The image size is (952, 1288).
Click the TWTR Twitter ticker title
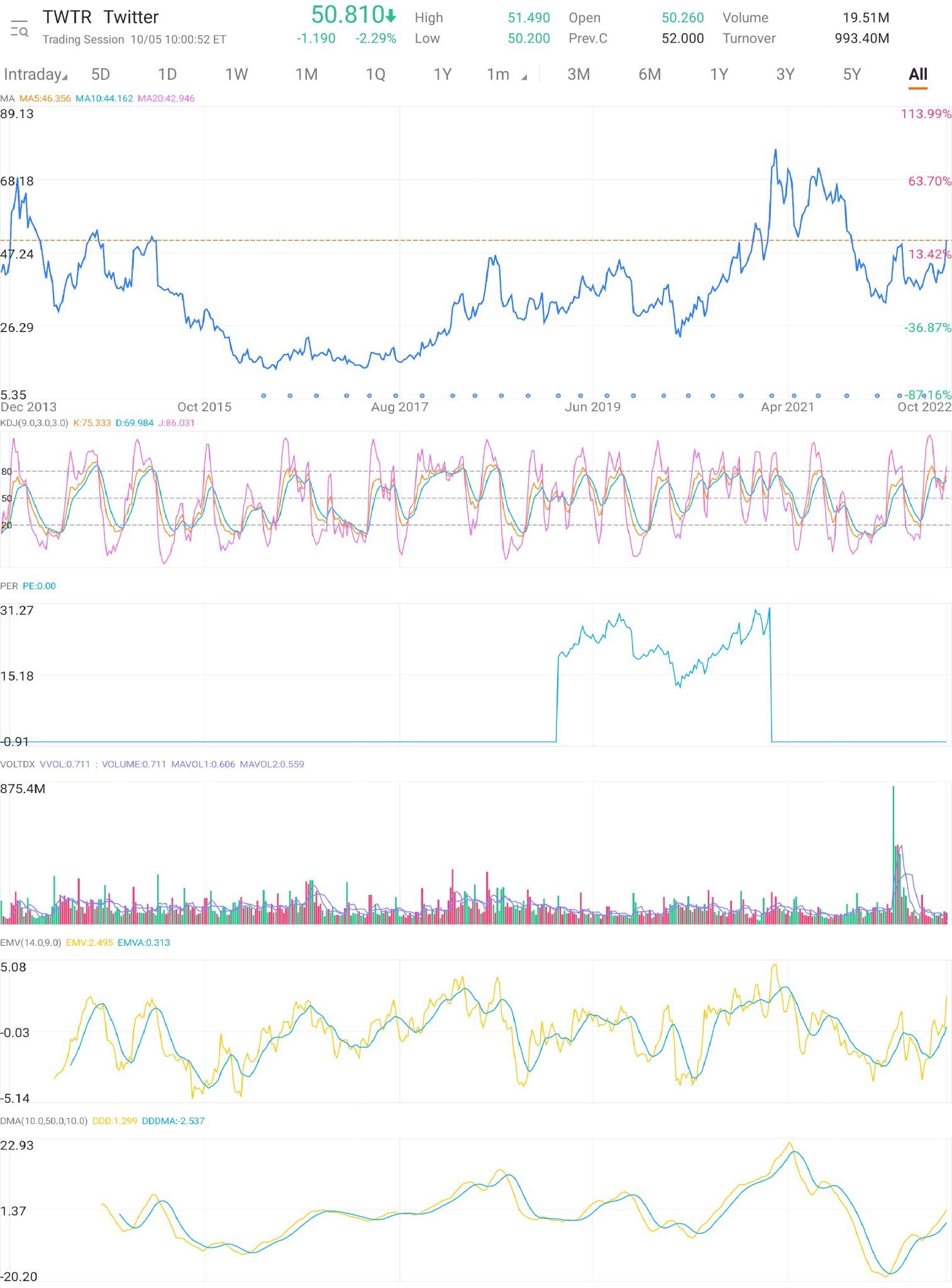pos(101,17)
